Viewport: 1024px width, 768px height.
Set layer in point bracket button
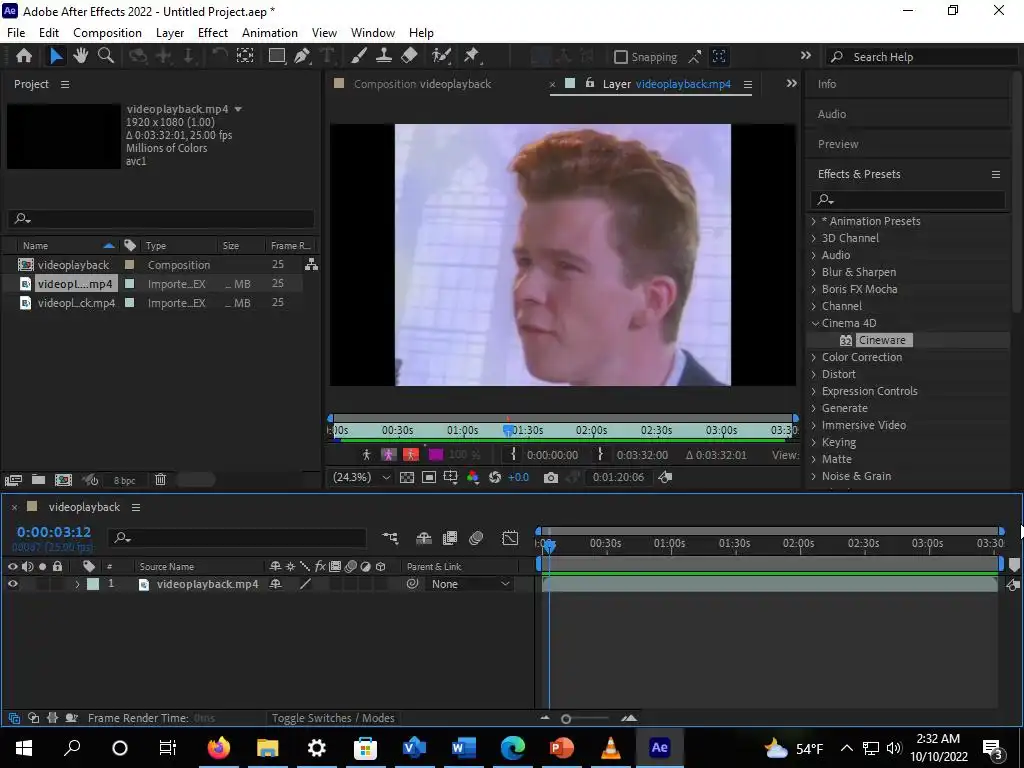(x=513, y=455)
